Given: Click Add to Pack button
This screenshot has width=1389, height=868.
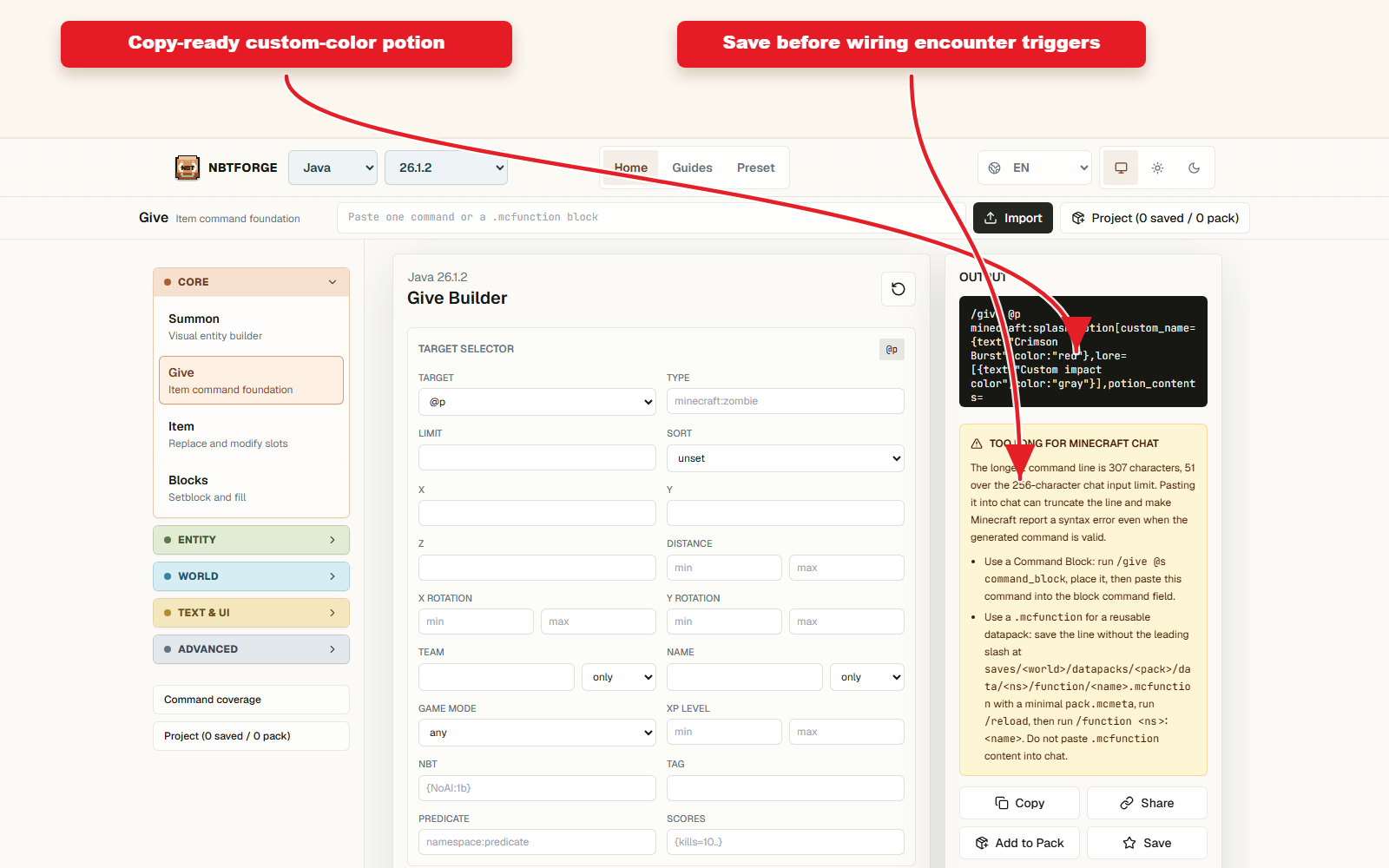Looking at the screenshot, I should point(1019,843).
